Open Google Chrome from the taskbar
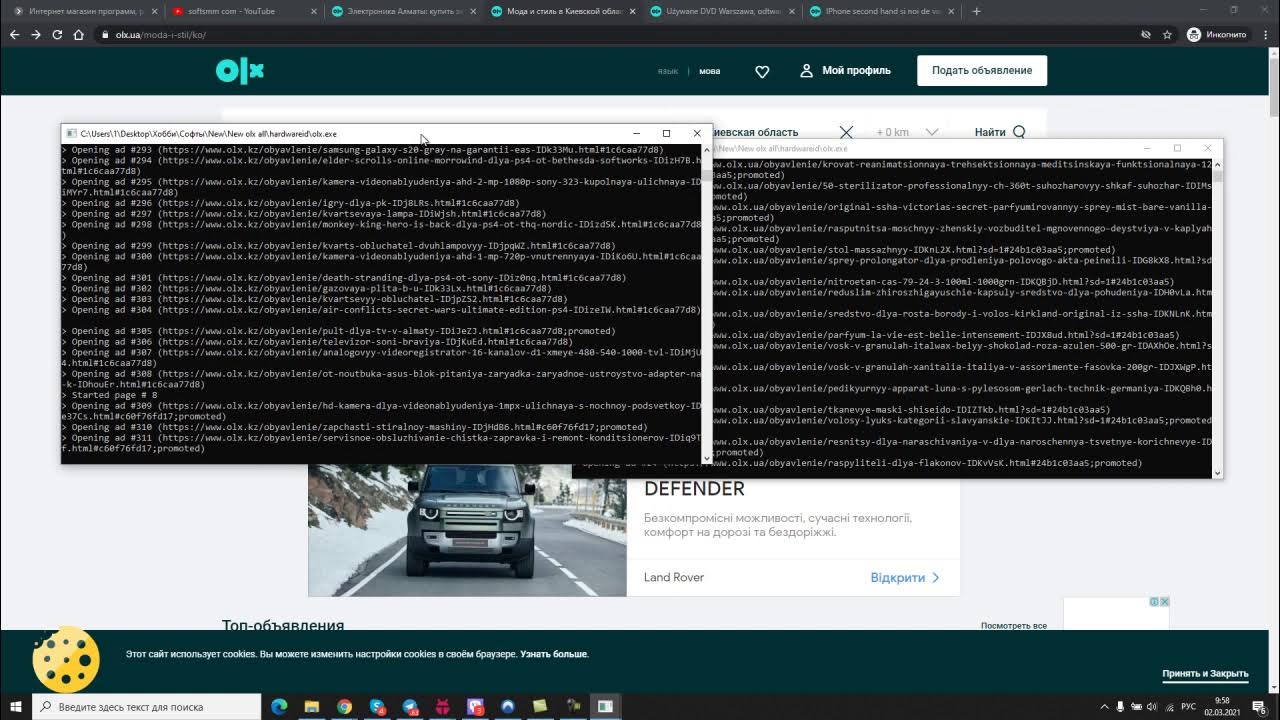 point(345,706)
